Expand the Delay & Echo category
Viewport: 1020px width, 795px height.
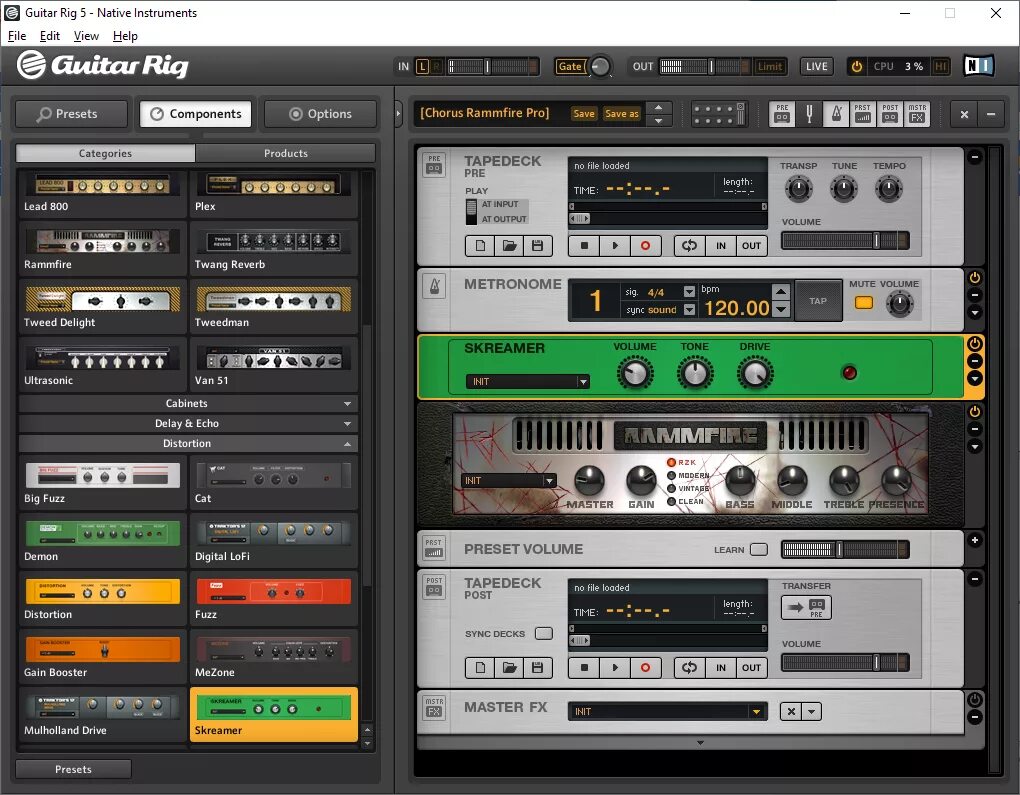point(188,424)
